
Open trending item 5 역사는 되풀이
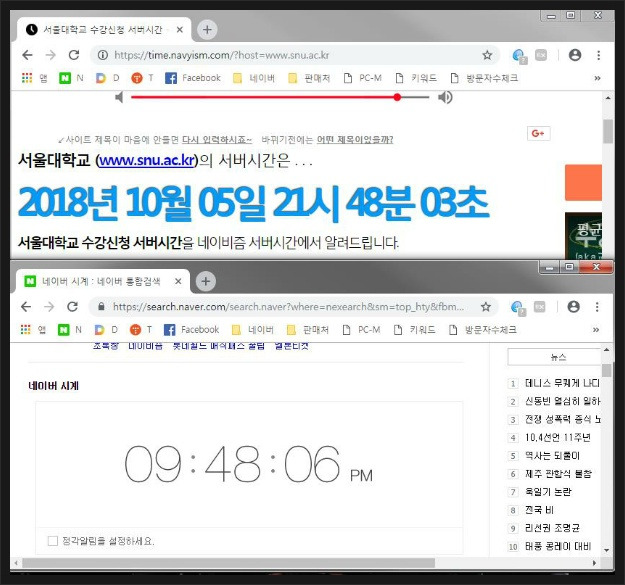point(552,455)
